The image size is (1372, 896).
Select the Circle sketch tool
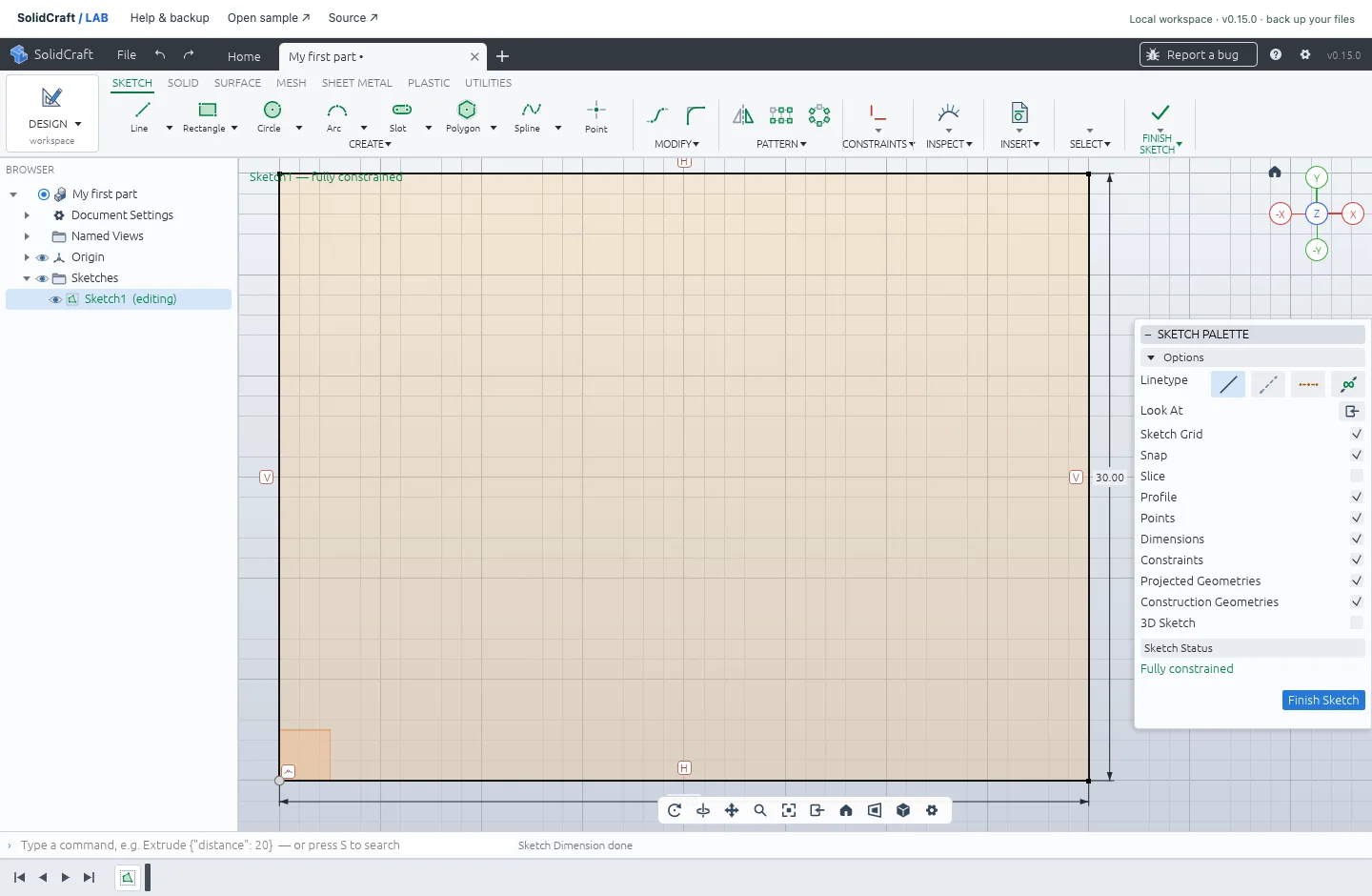click(x=271, y=116)
